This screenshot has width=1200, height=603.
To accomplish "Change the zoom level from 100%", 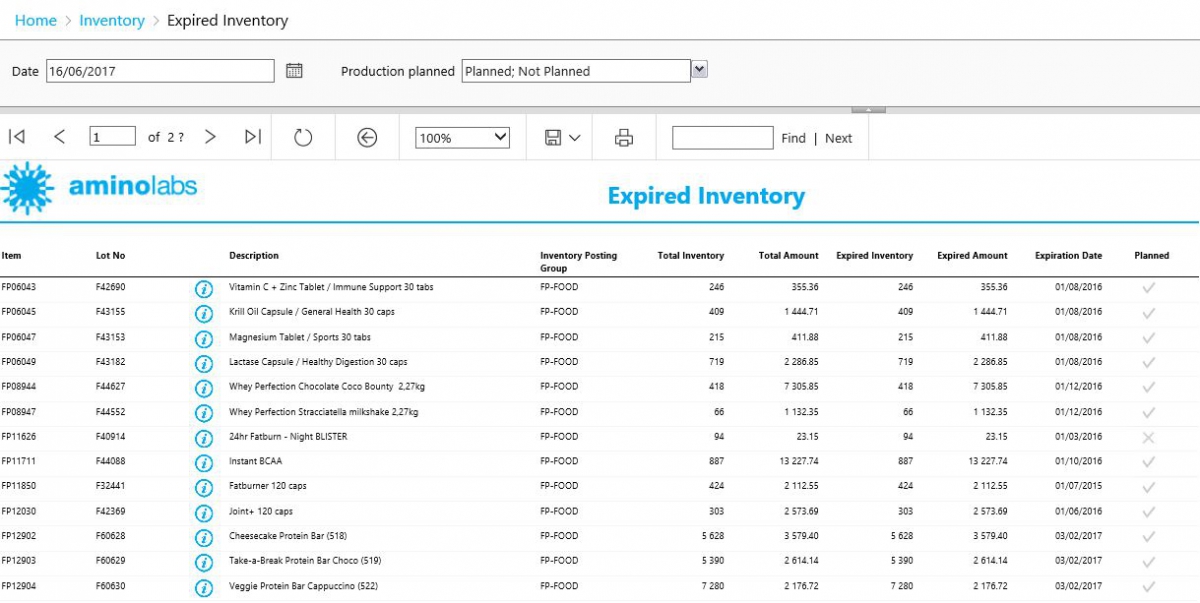I will click(462, 137).
